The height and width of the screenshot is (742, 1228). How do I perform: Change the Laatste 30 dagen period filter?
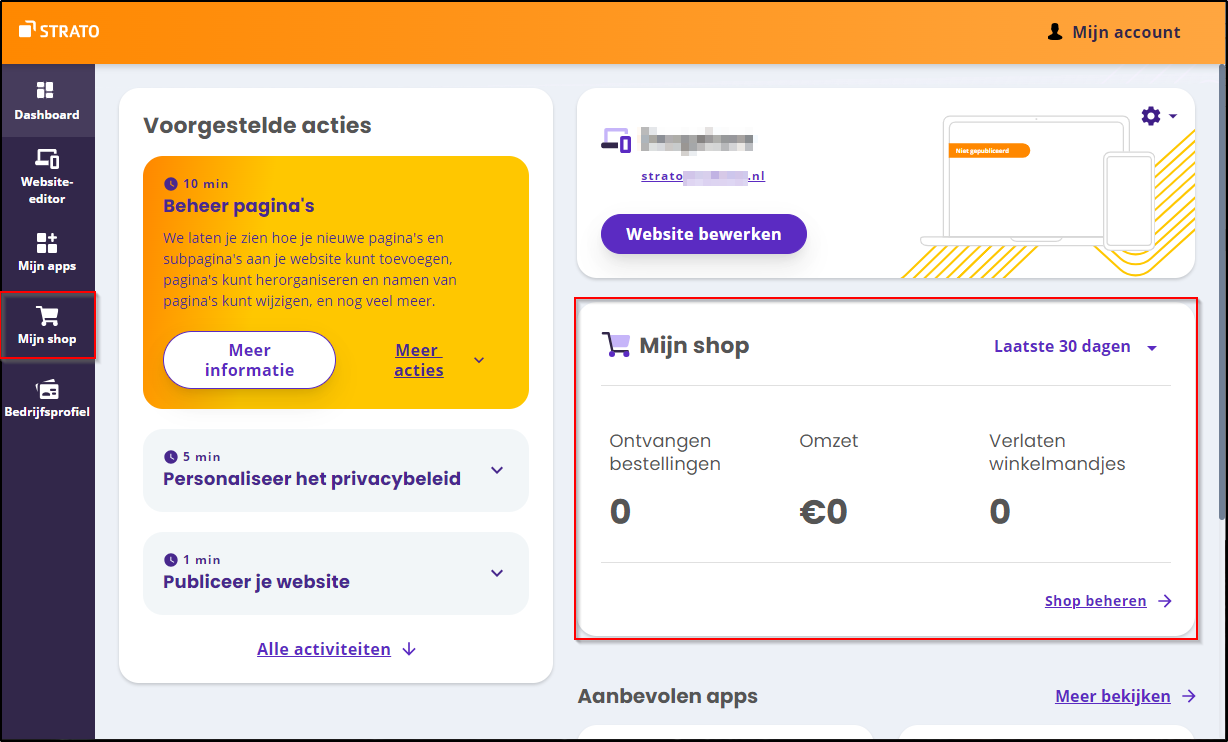coord(1074,346)
